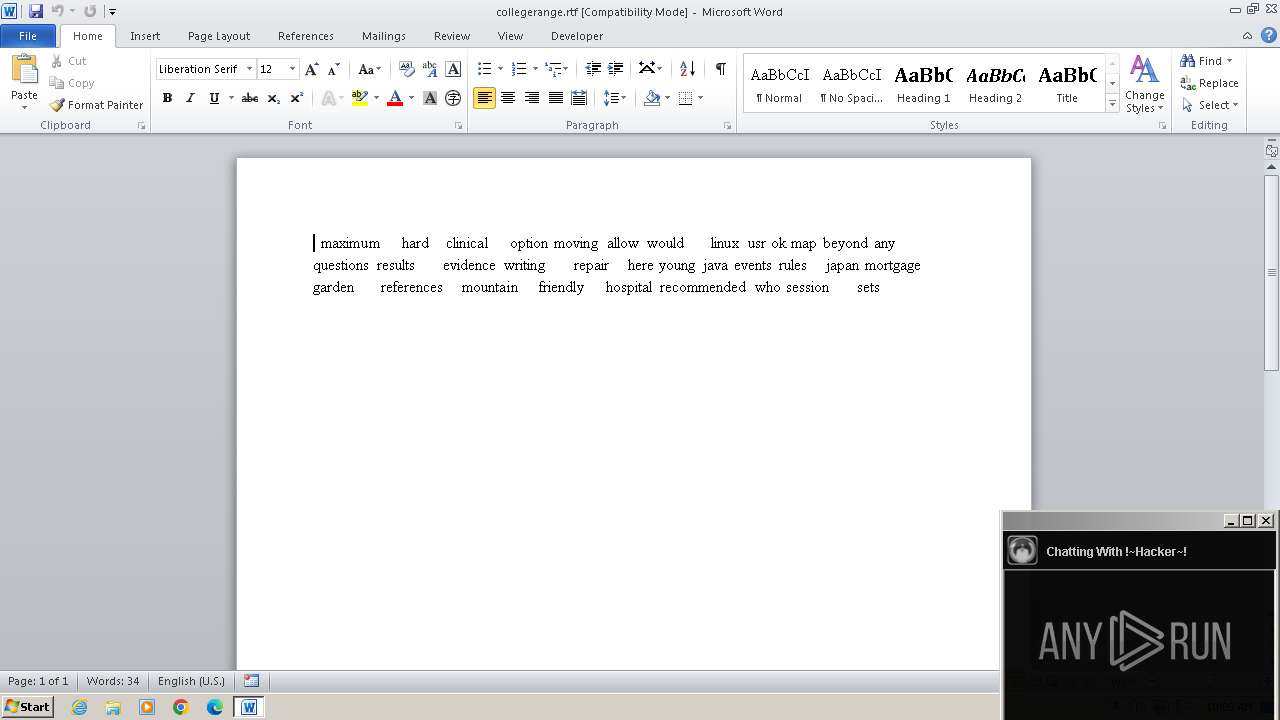Toggle Justify alignment
Image resolution: width=1280 pixels, height=720 pixels.
point(555,98)
